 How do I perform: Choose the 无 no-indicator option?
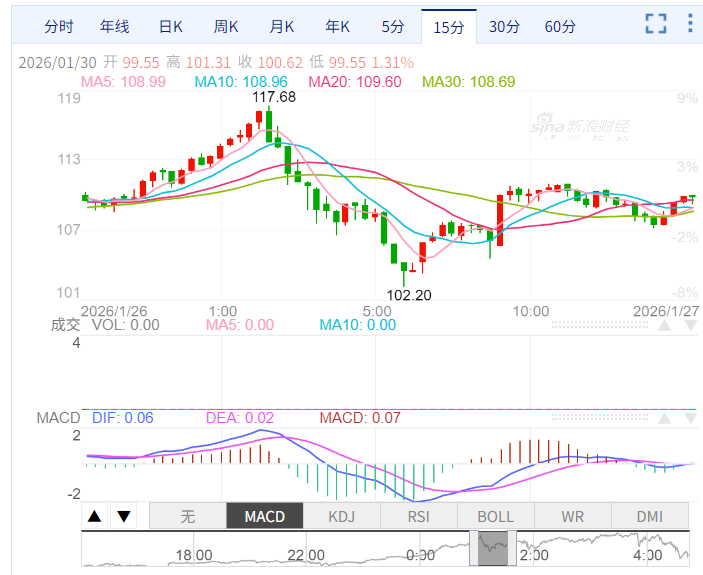coord(188,516)
